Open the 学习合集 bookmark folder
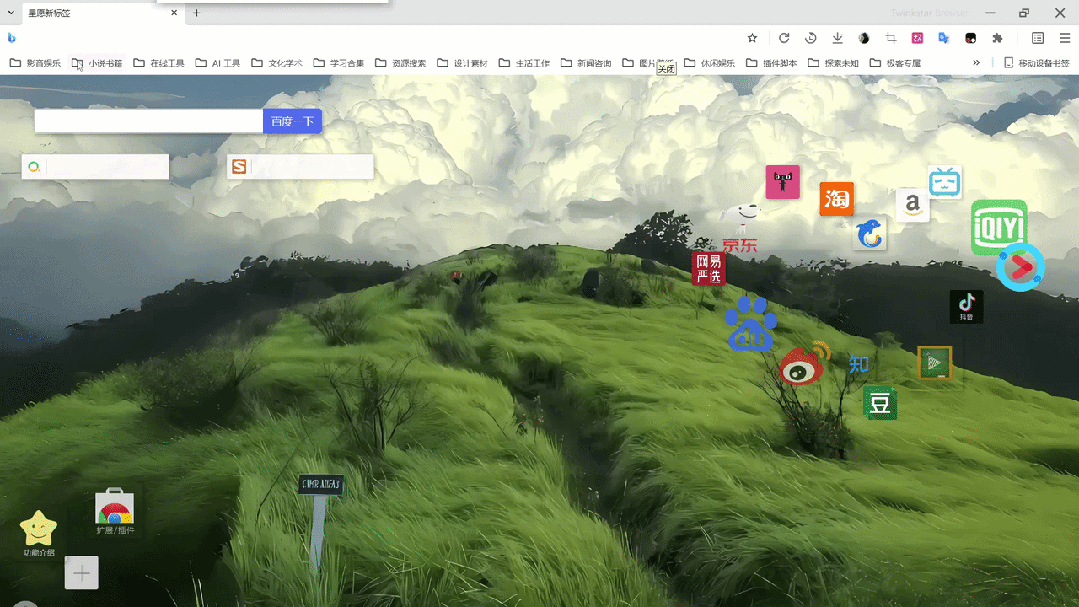 pyautogui.click(x=339, y=63)
